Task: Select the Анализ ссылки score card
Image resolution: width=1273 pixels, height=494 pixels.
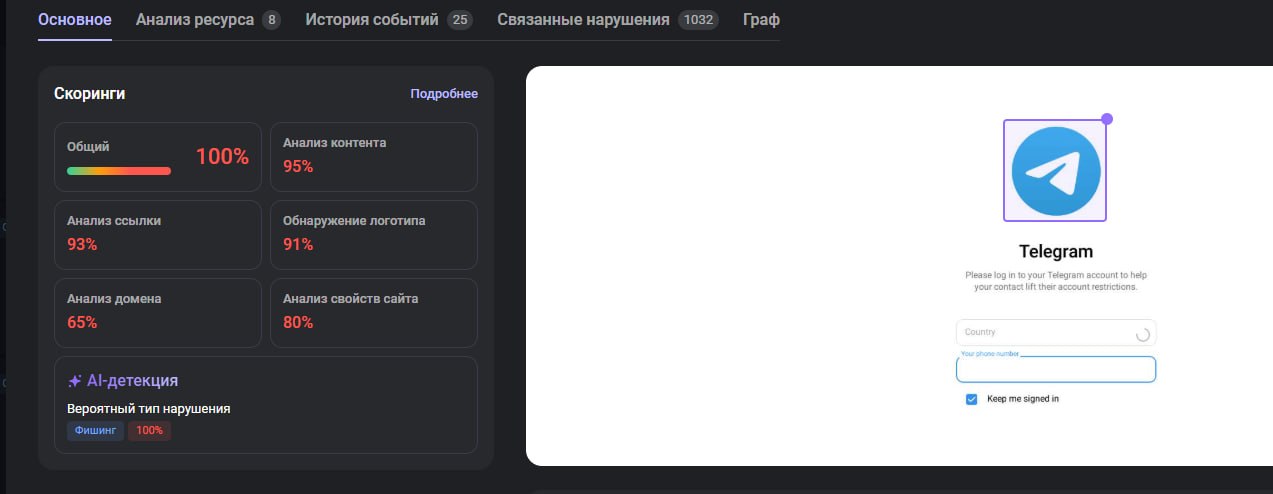Action: pos(158,235)
